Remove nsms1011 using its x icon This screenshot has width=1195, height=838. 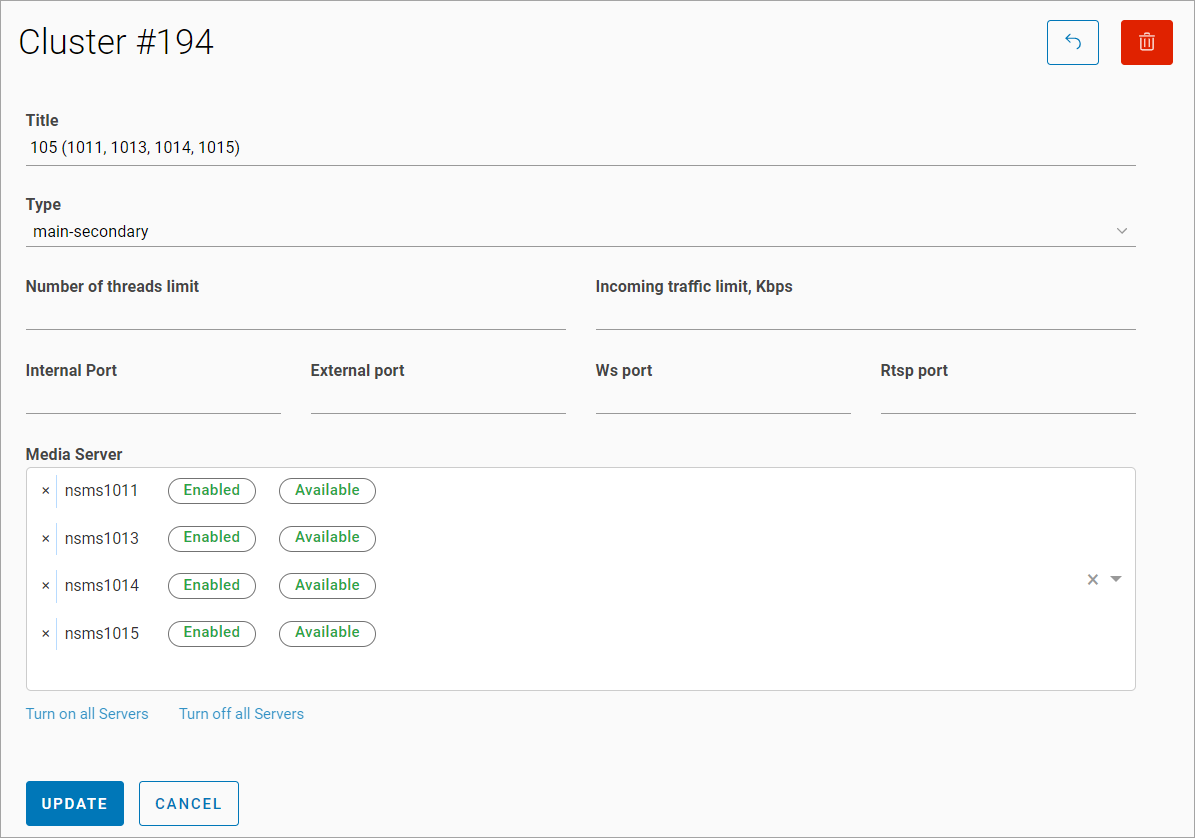click(45, 491)
